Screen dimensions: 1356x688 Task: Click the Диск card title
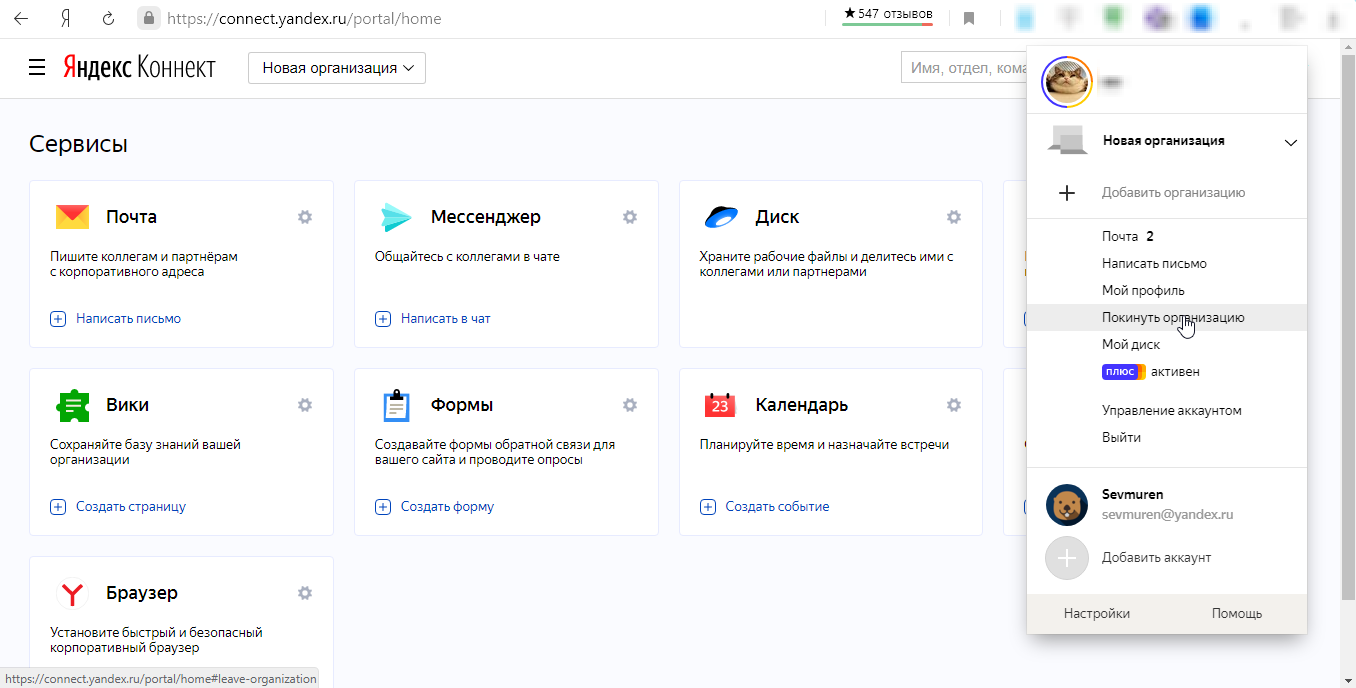(x=777, y=217)
